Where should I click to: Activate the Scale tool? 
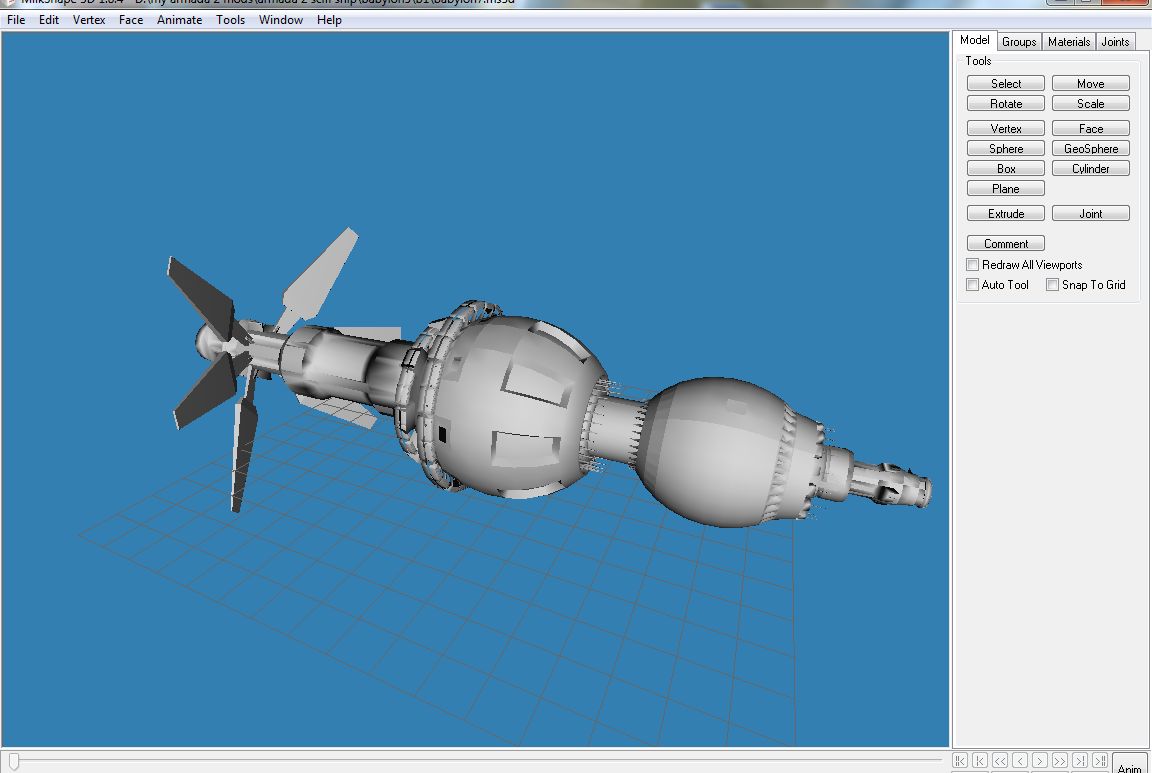click(x=1091, y=104)
